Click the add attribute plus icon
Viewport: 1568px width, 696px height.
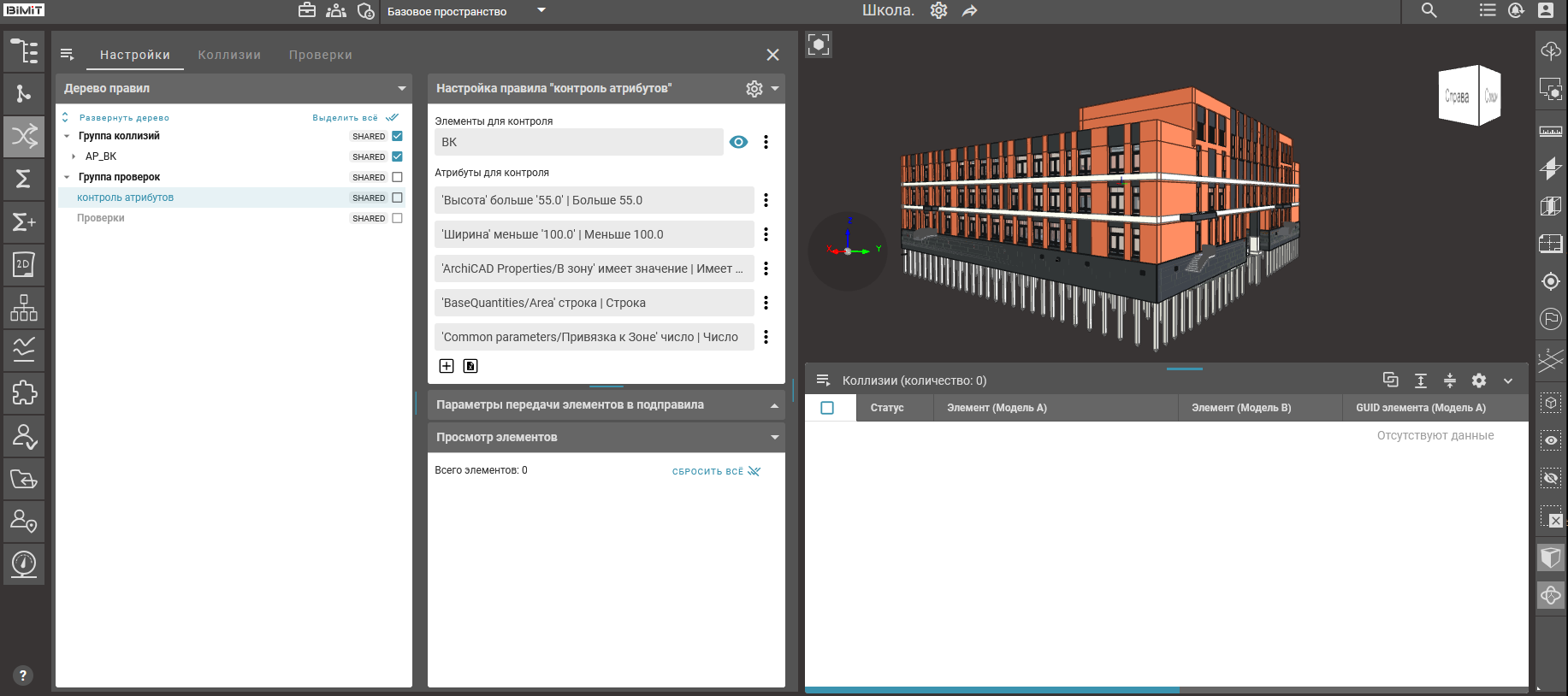tap(447, 366)
